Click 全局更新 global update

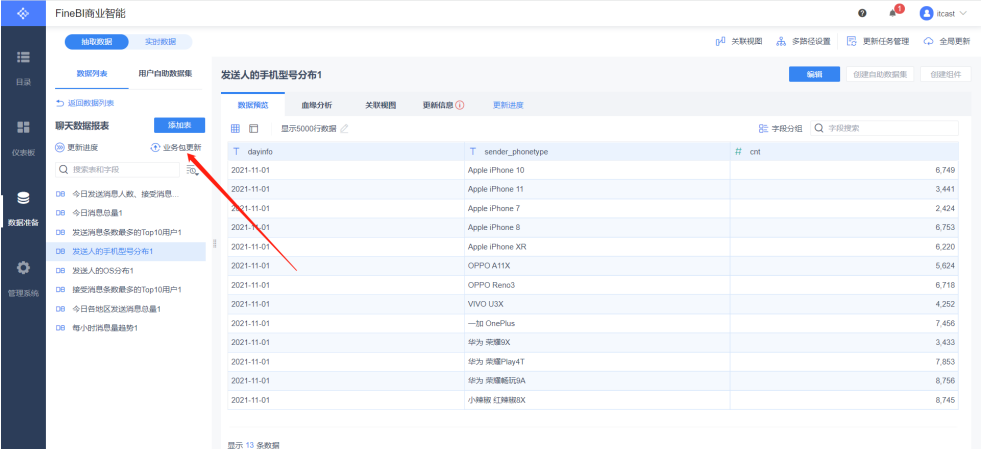tap(947, 41)
